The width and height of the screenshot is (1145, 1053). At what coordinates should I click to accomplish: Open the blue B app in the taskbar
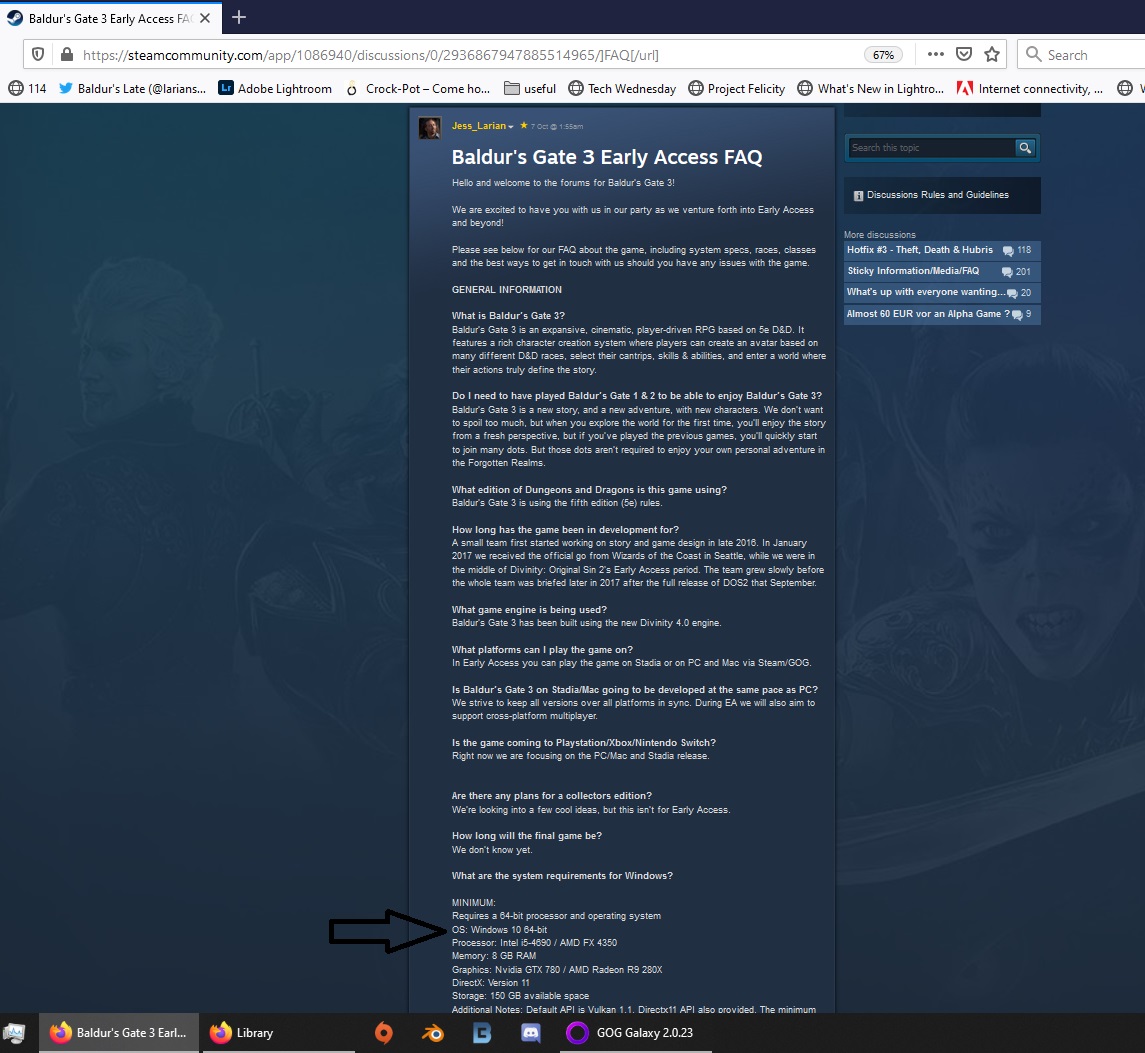click(482, 1033)
